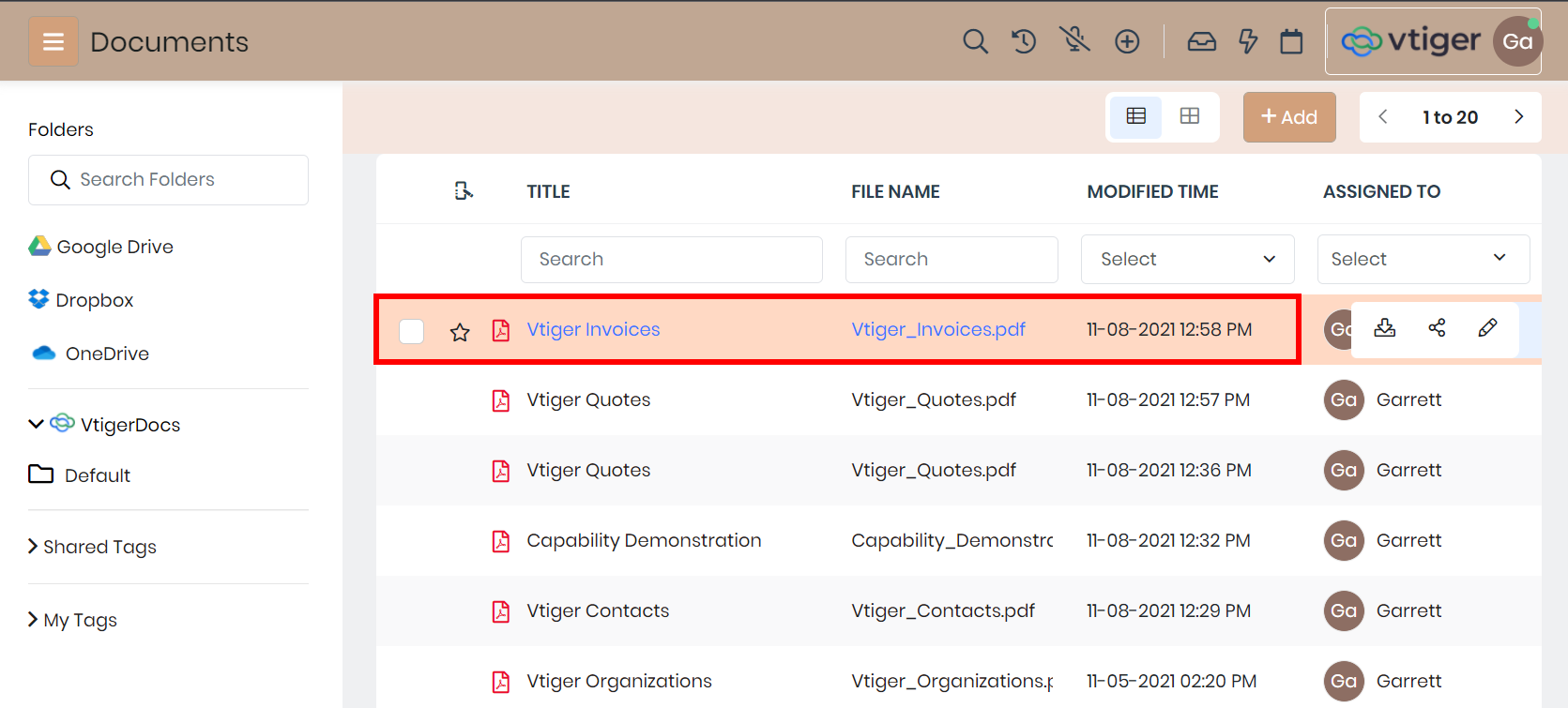1568x708 pixels.
Task: Click the Search Folders input
Action: 168,180
